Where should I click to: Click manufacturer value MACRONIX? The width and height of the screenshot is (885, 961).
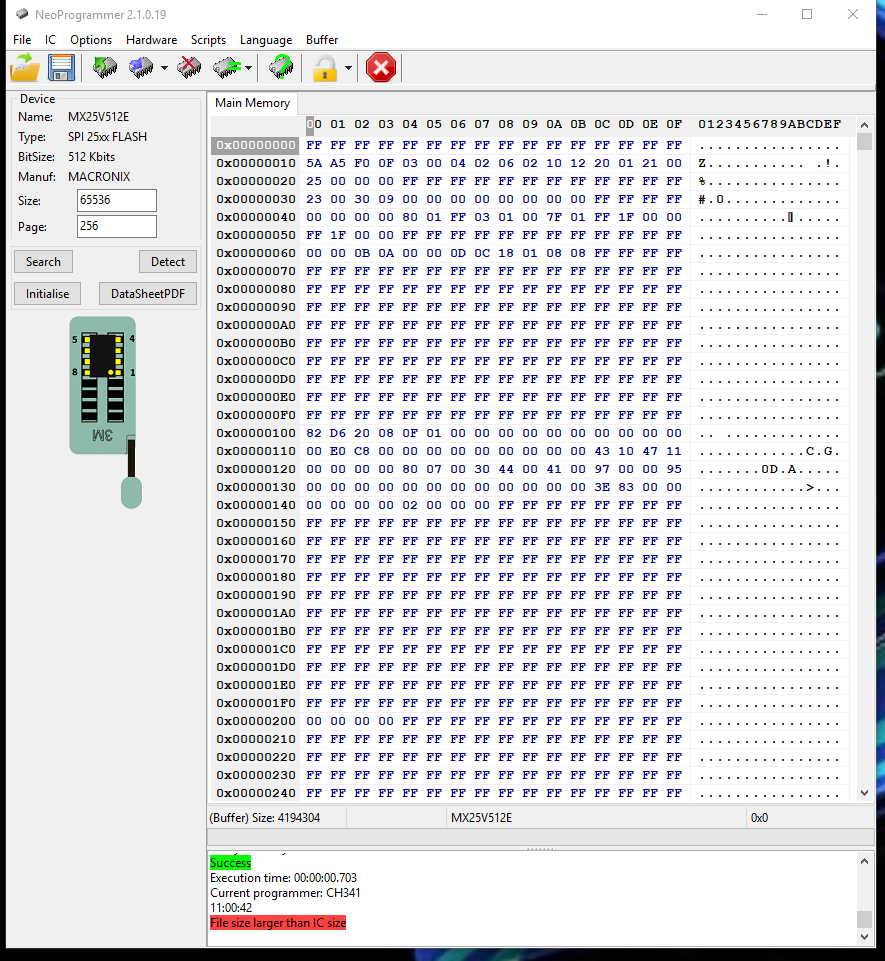[99, 177]
